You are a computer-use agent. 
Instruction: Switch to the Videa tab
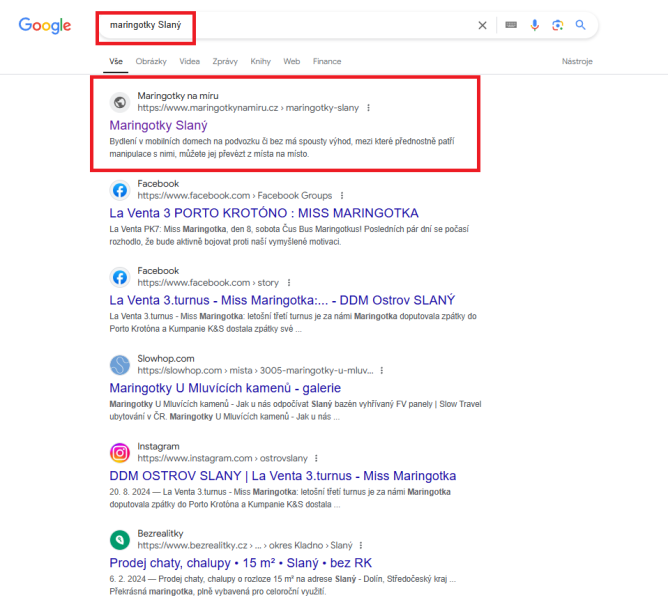pyautogui.click(x=190, y=61)
